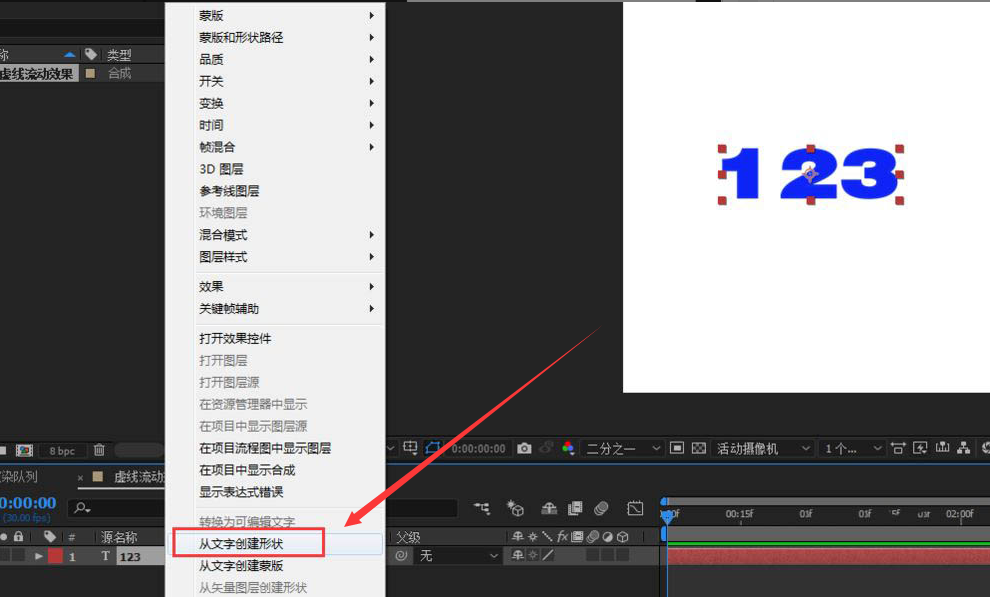The height and width of the screenshot is (597, 990).
Task: Open the 二分之一 resolution dropdown
Action: [620, 448]
